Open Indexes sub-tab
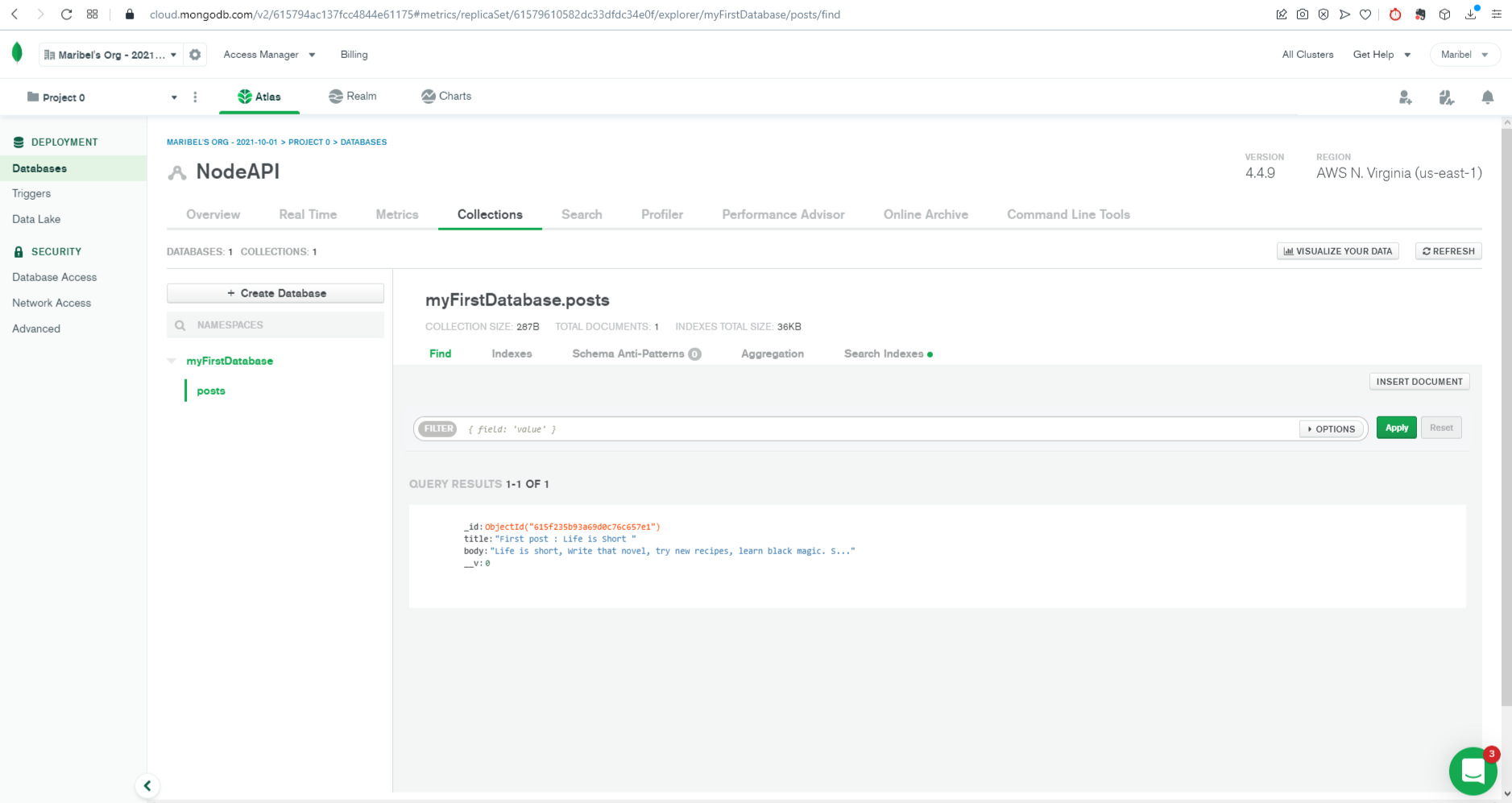The image size is (1512, 803). (512, 354)
